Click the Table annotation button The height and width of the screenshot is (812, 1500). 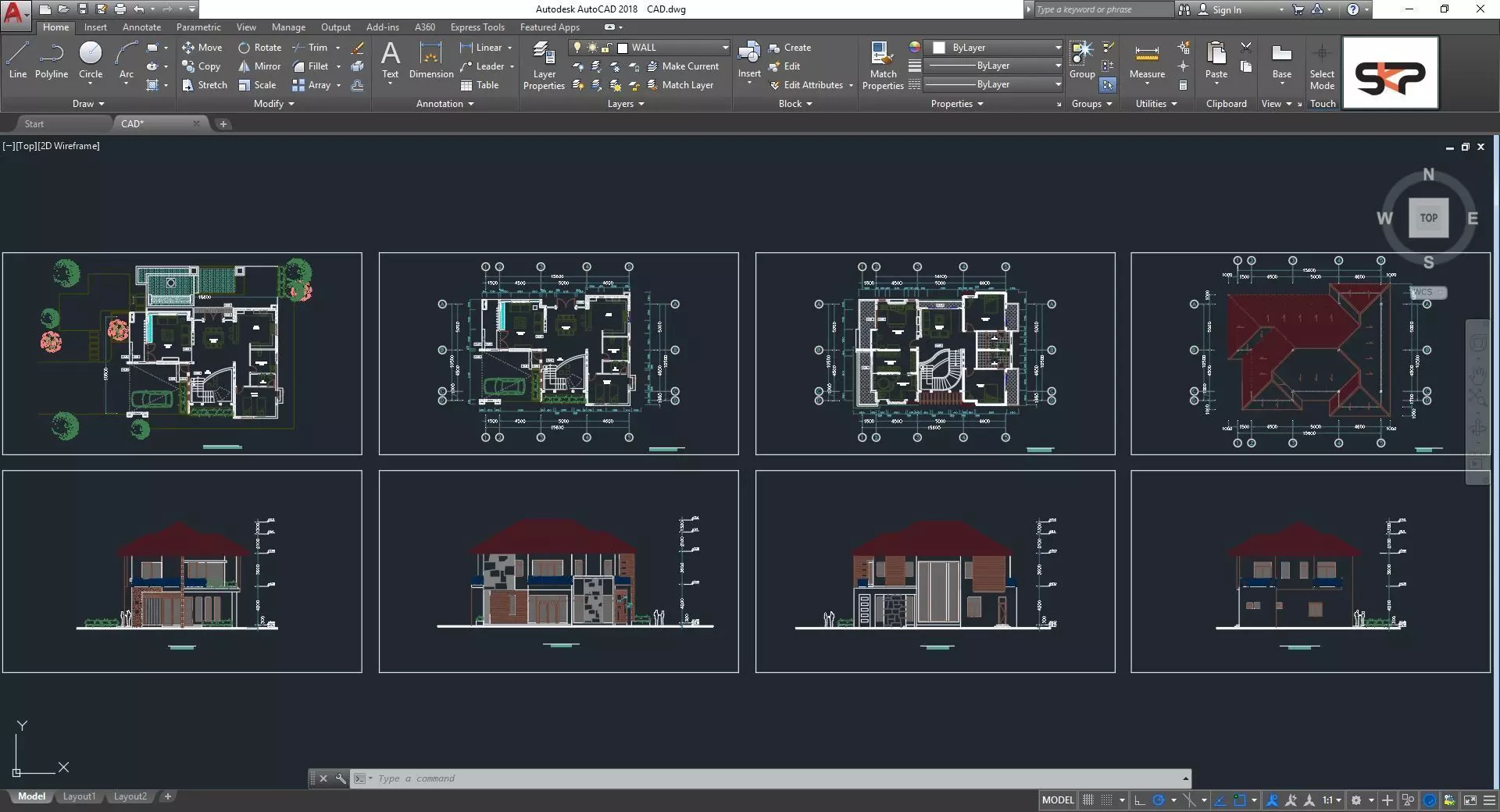[480, 85]
